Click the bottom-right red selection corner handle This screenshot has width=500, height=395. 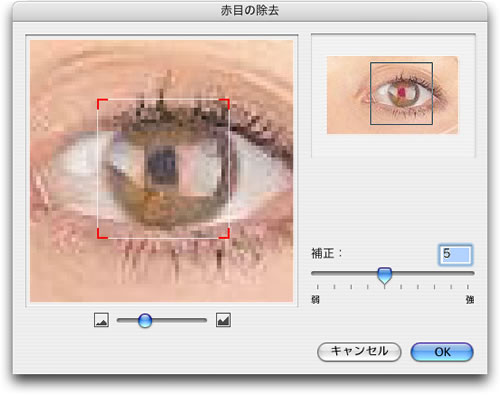pos(224,234)
